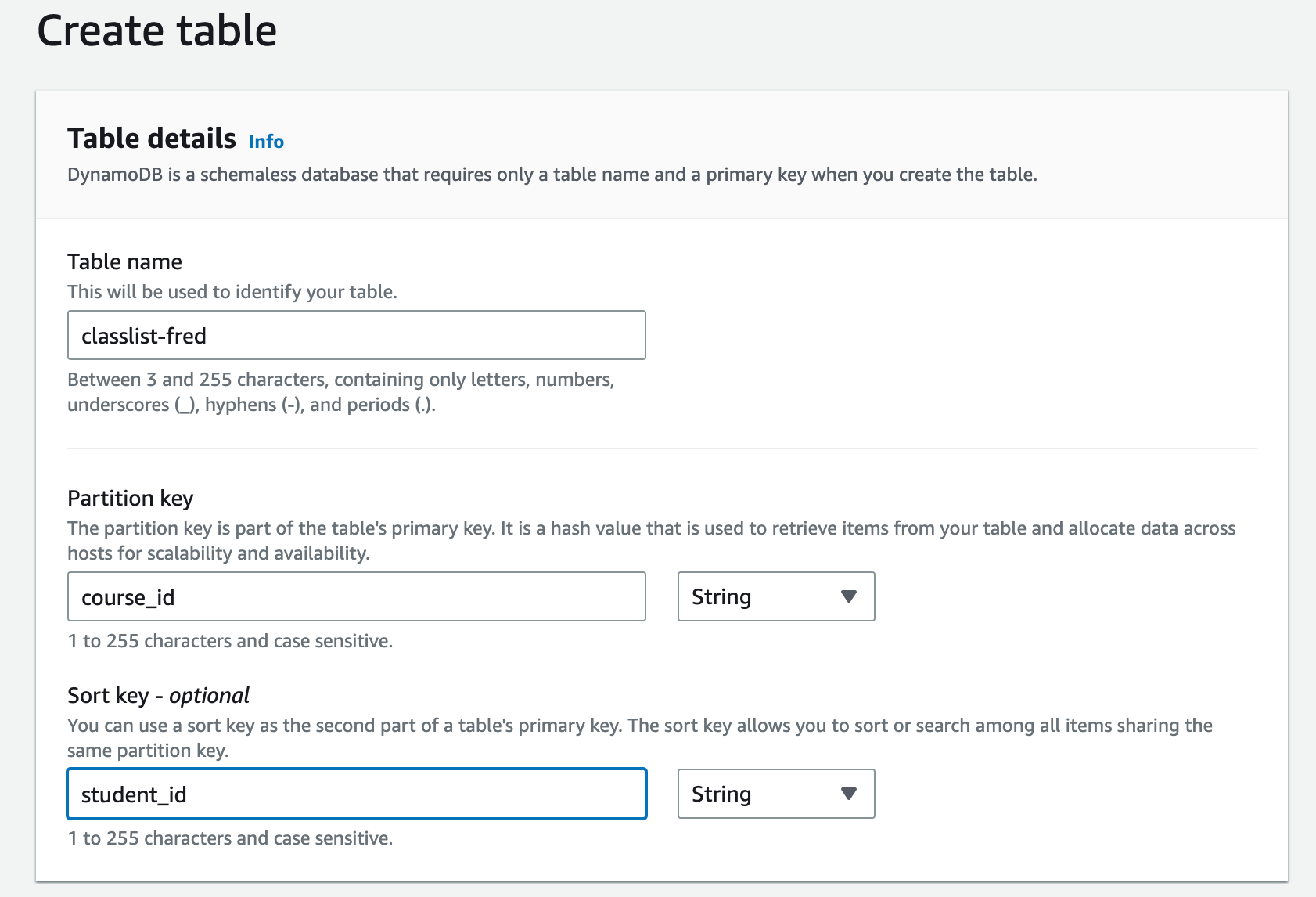1316x897 pixels.
Task: Click the Sort key student_id field
Action: click(356, 794)
